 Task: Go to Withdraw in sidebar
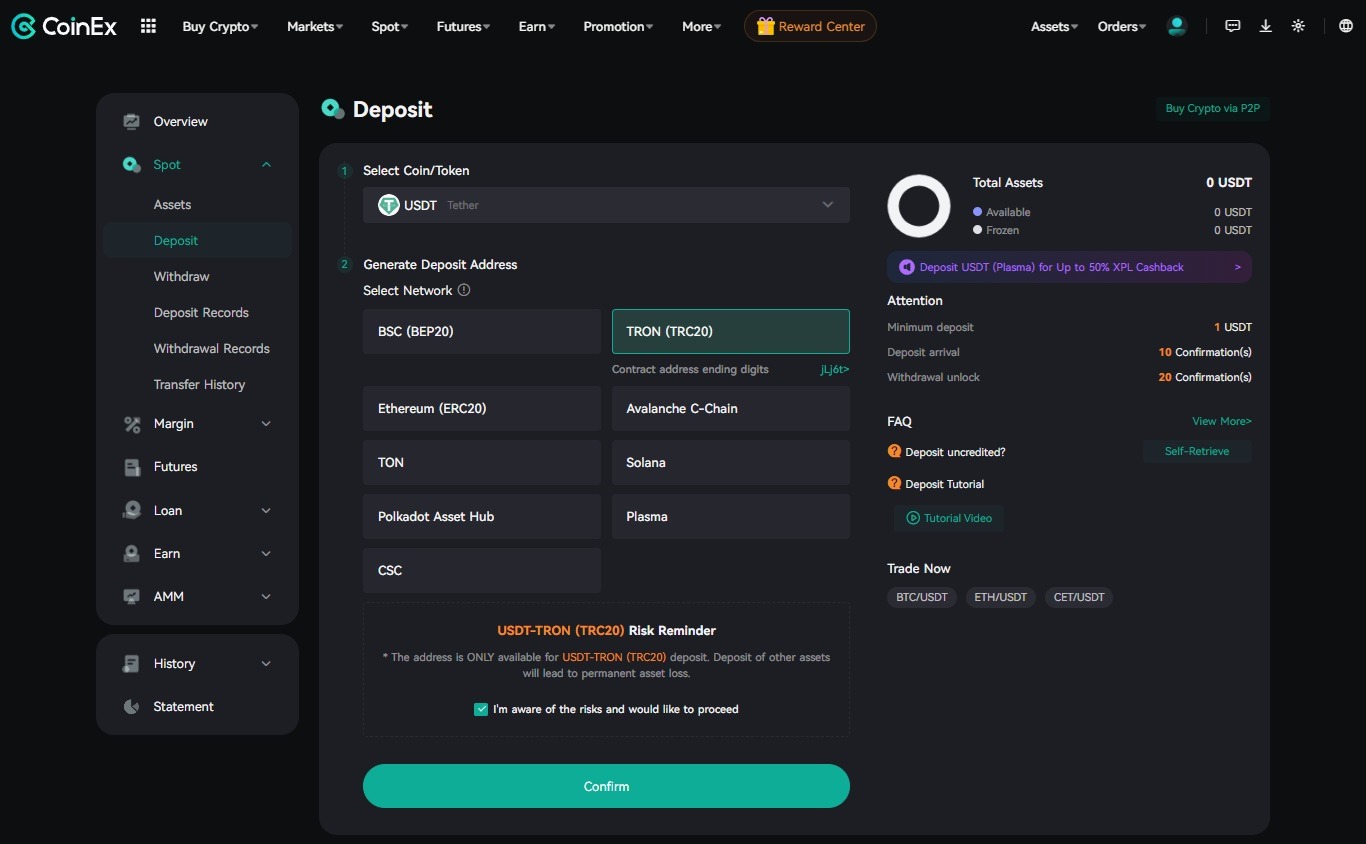181,277
